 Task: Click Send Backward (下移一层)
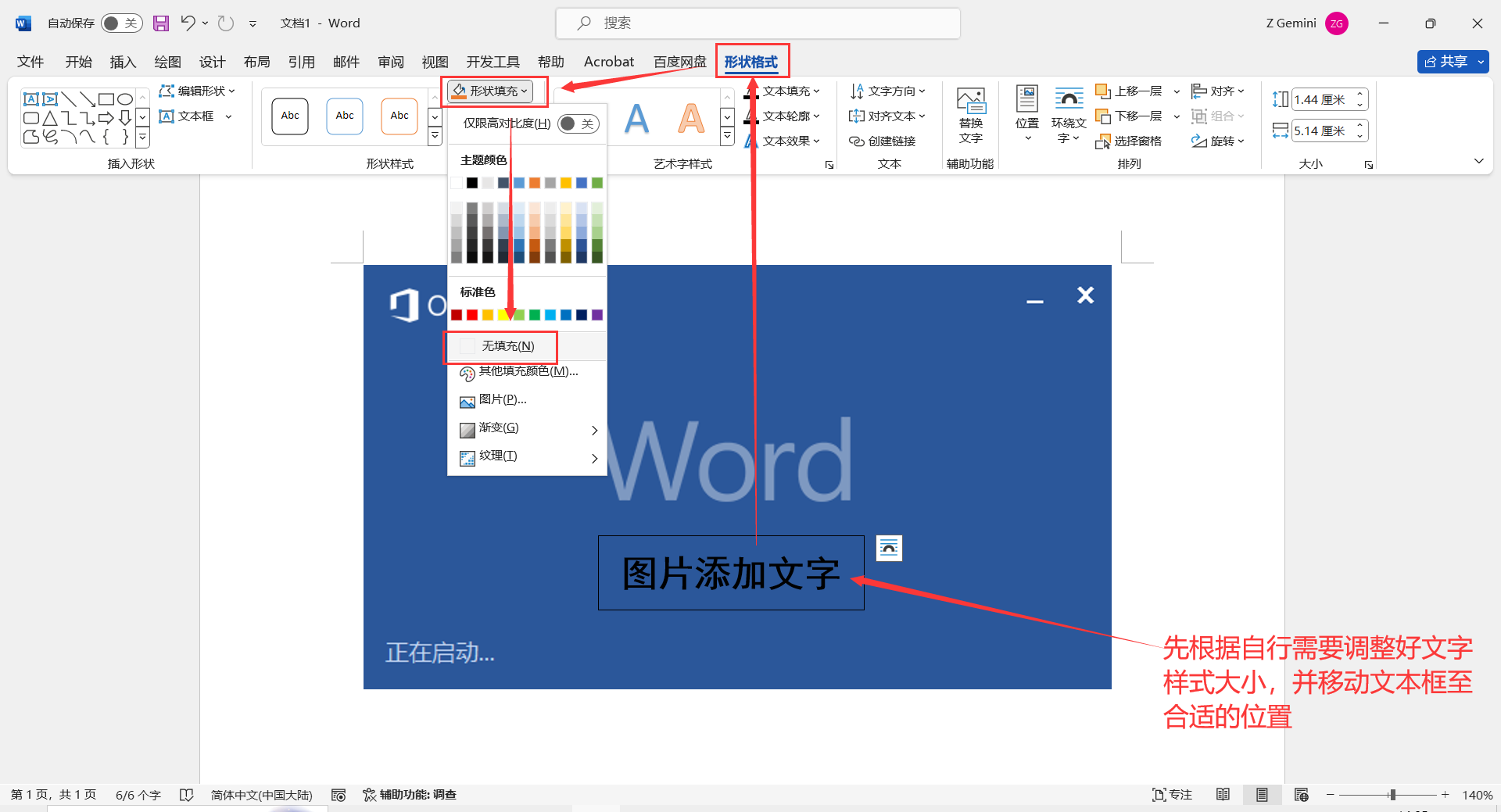(1130, 116)
